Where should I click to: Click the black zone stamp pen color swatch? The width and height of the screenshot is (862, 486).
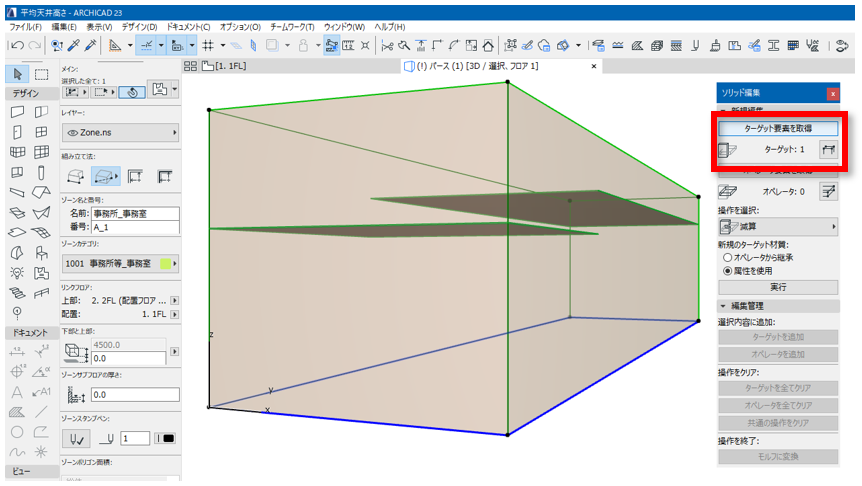point(169,439)
